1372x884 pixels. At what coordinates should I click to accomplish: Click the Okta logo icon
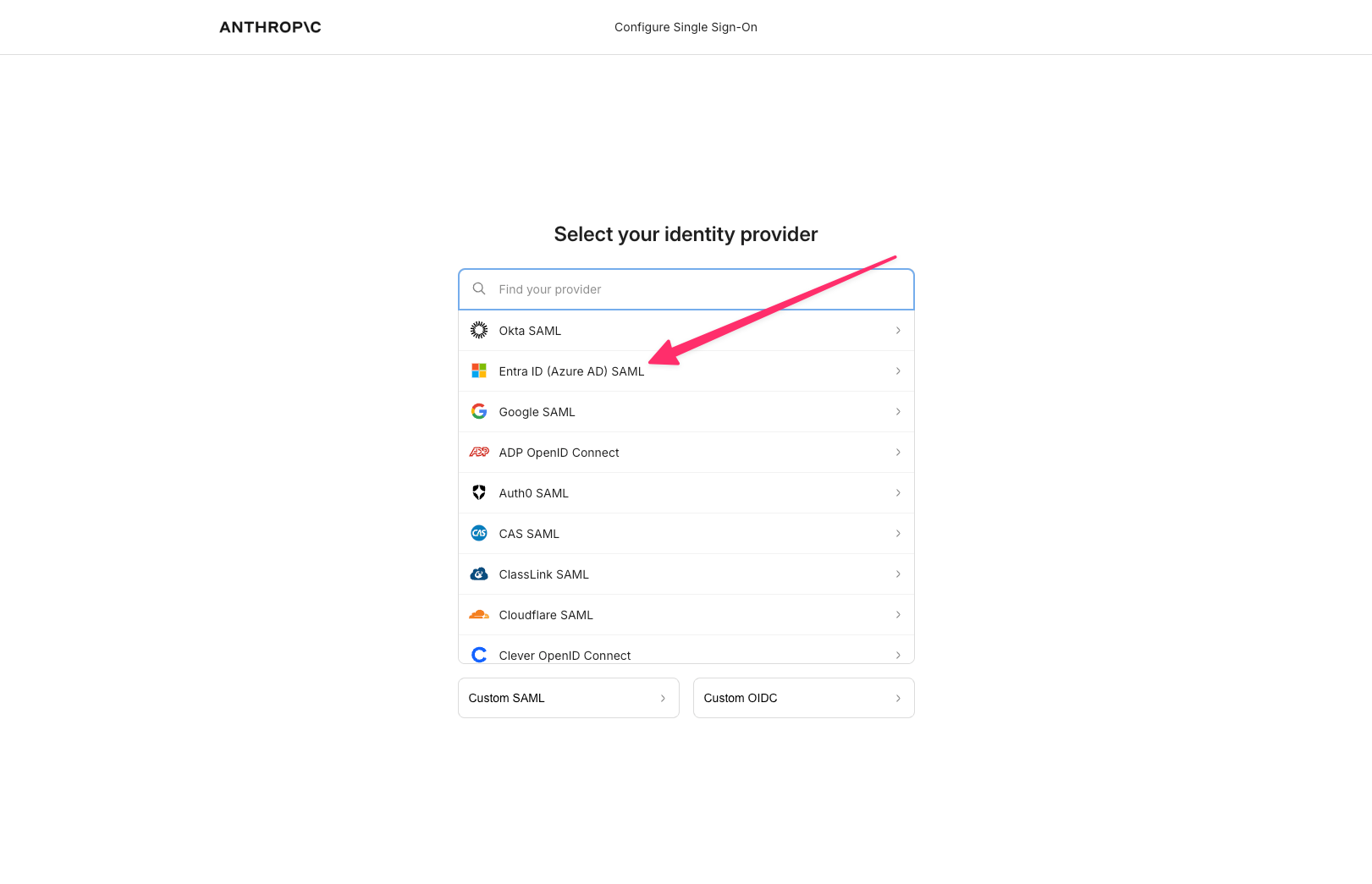[479, 330]
